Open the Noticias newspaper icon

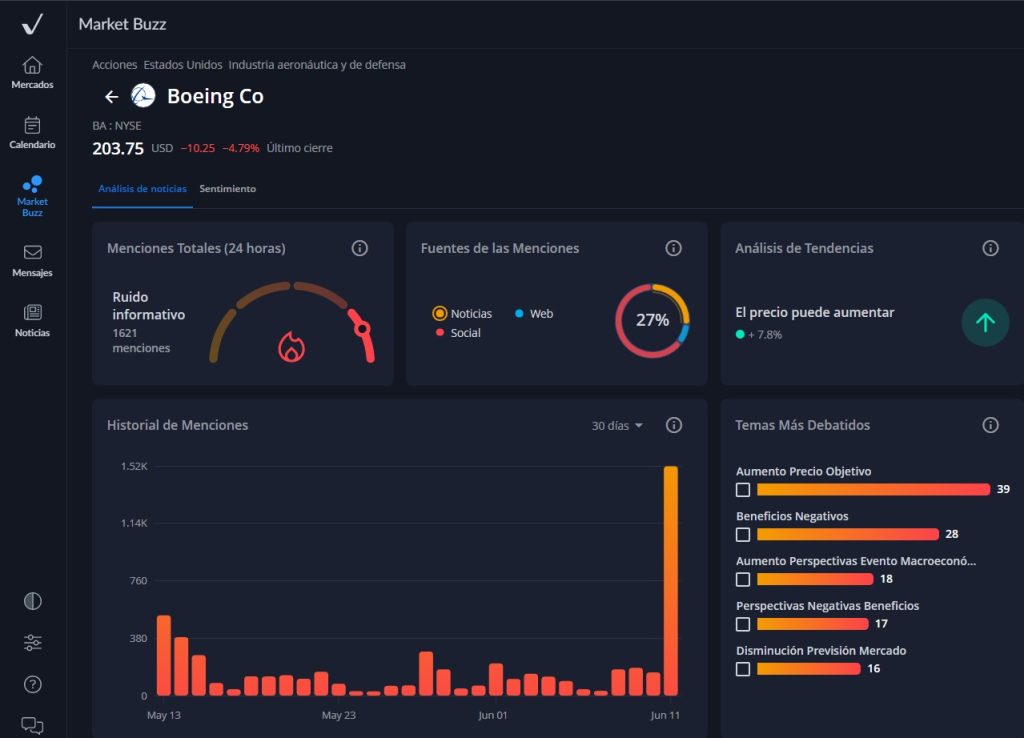pos(32,312)
